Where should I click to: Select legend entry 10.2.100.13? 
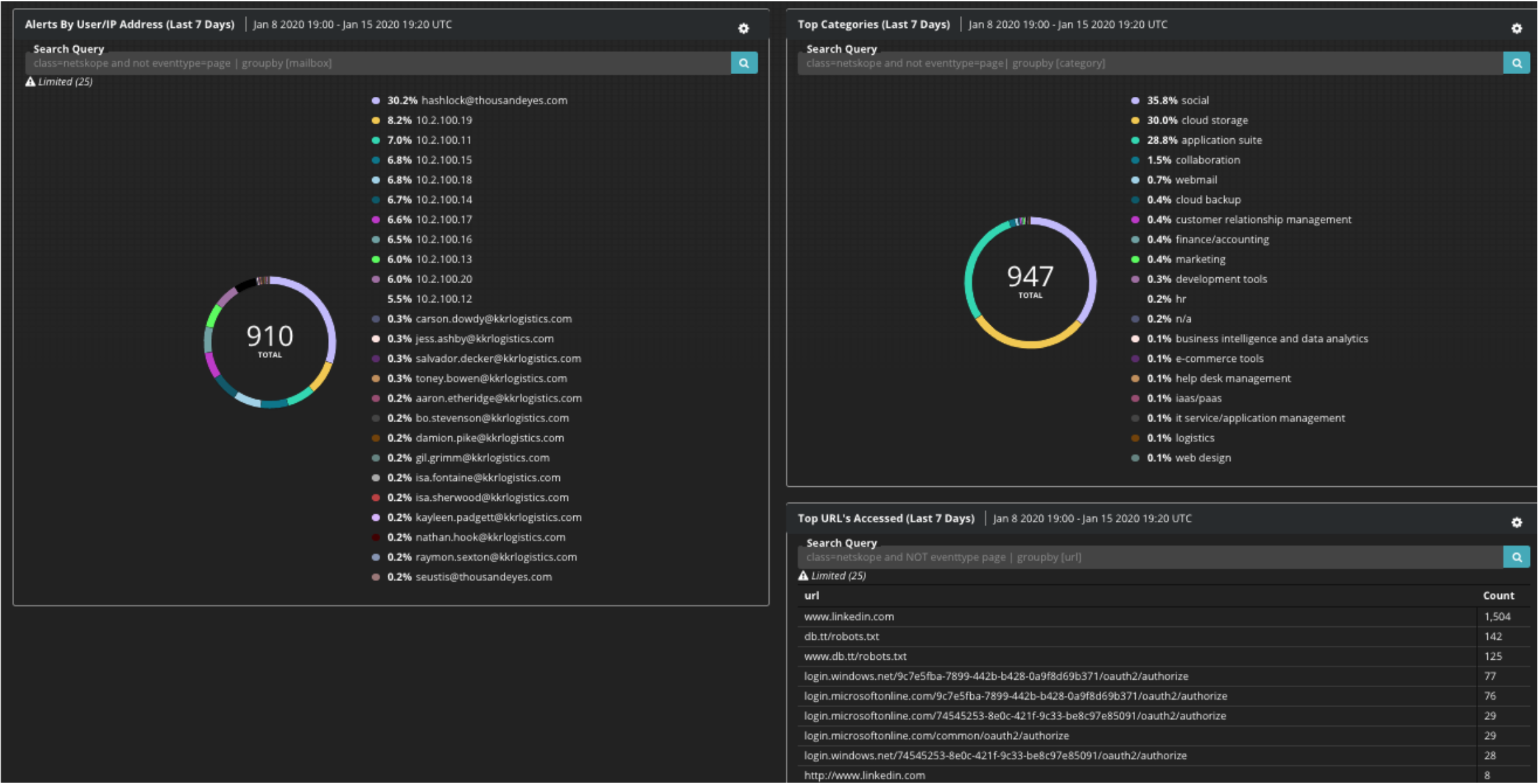click(422, 259)
